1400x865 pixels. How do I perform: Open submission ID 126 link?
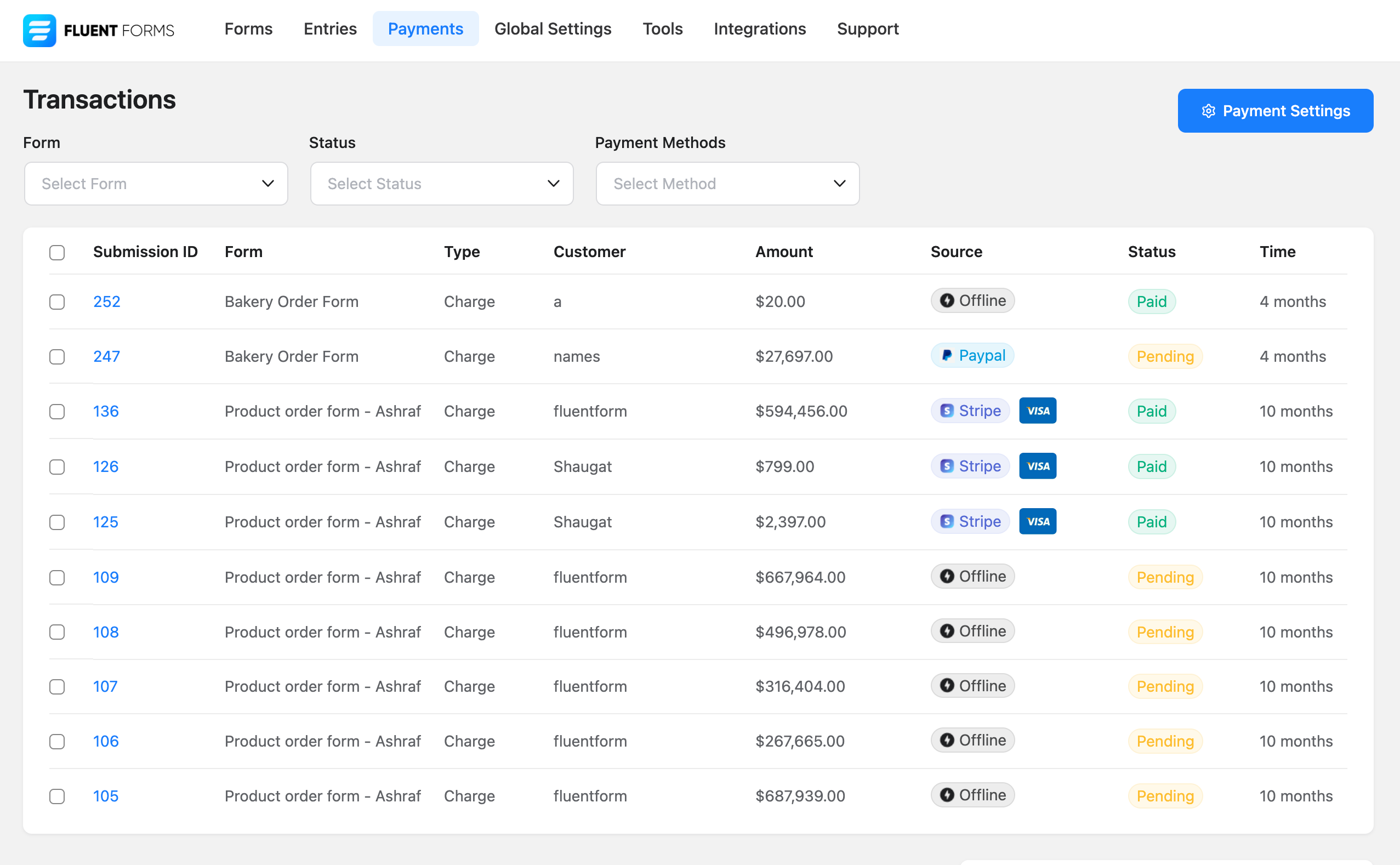click(x=106, y=467)
